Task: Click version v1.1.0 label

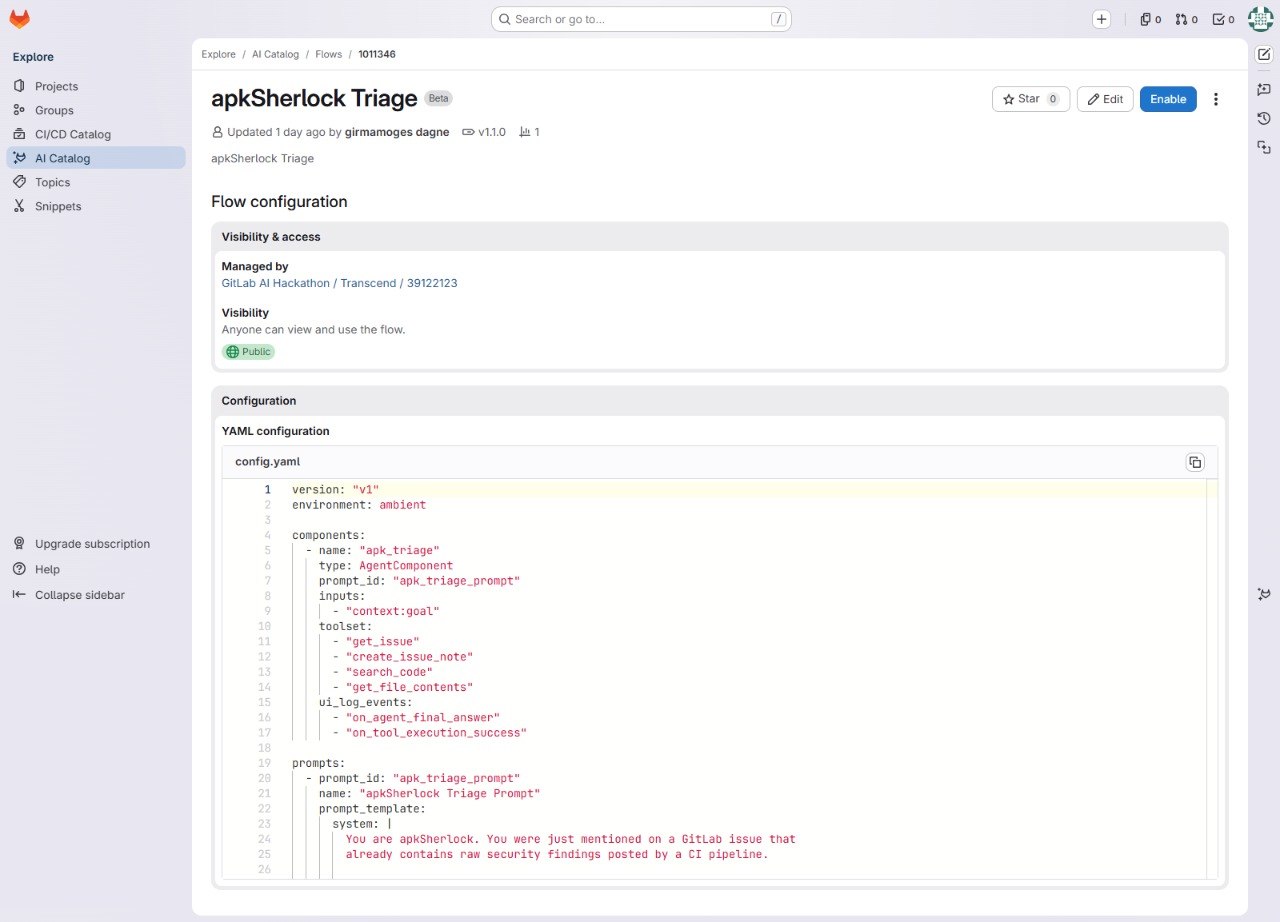Action: [x=484, y=132]
